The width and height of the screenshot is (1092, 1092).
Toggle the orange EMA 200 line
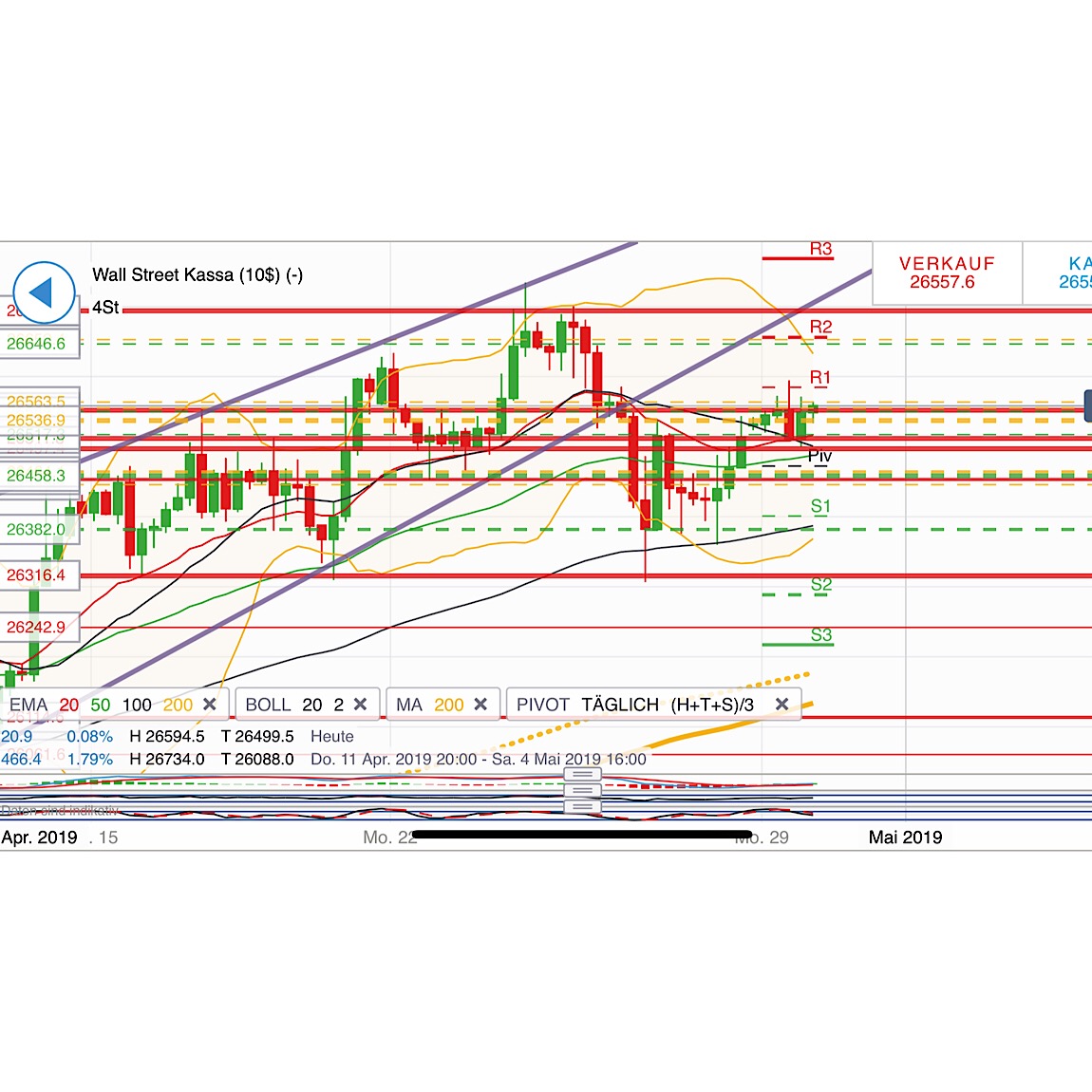[x=177, y=704]
